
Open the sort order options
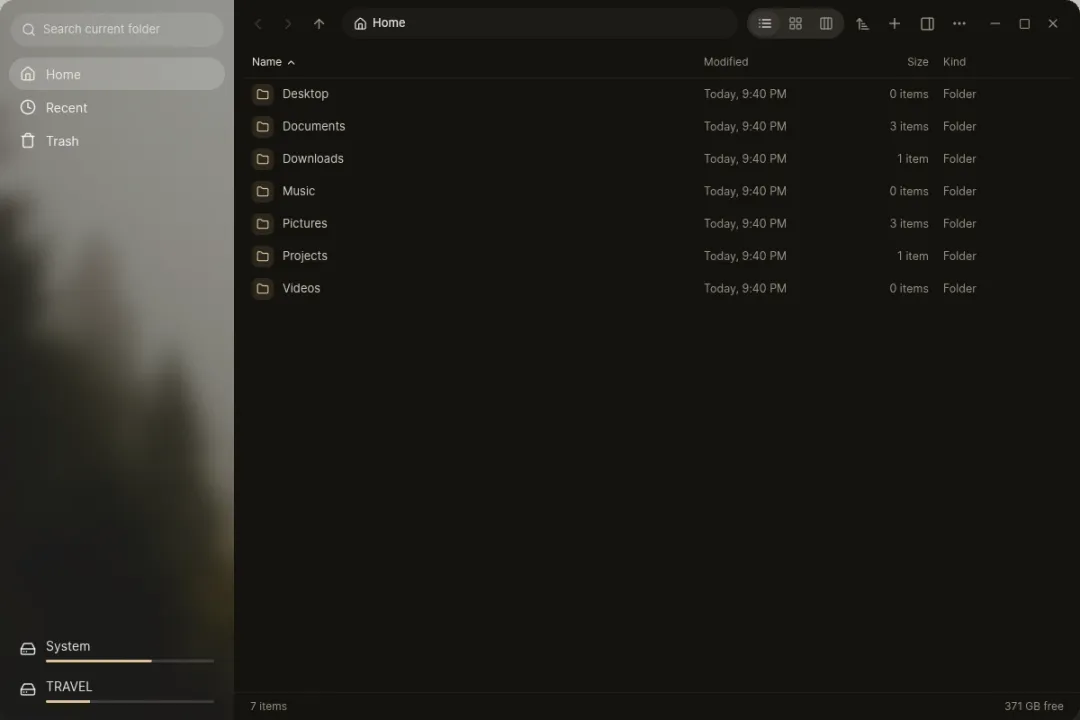click(862, 24)
